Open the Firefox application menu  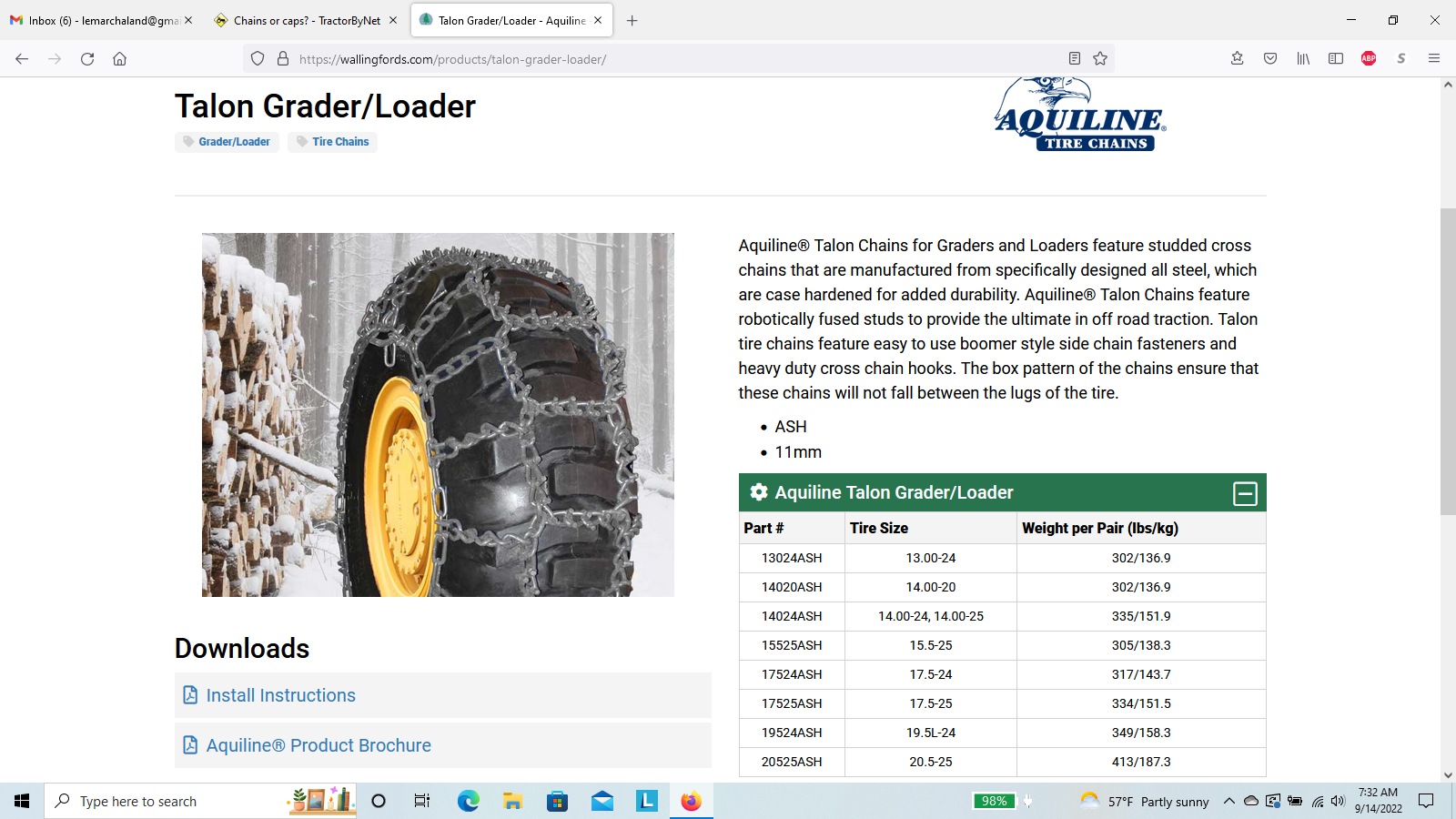pyautogui.click(x=1434, y=59)
